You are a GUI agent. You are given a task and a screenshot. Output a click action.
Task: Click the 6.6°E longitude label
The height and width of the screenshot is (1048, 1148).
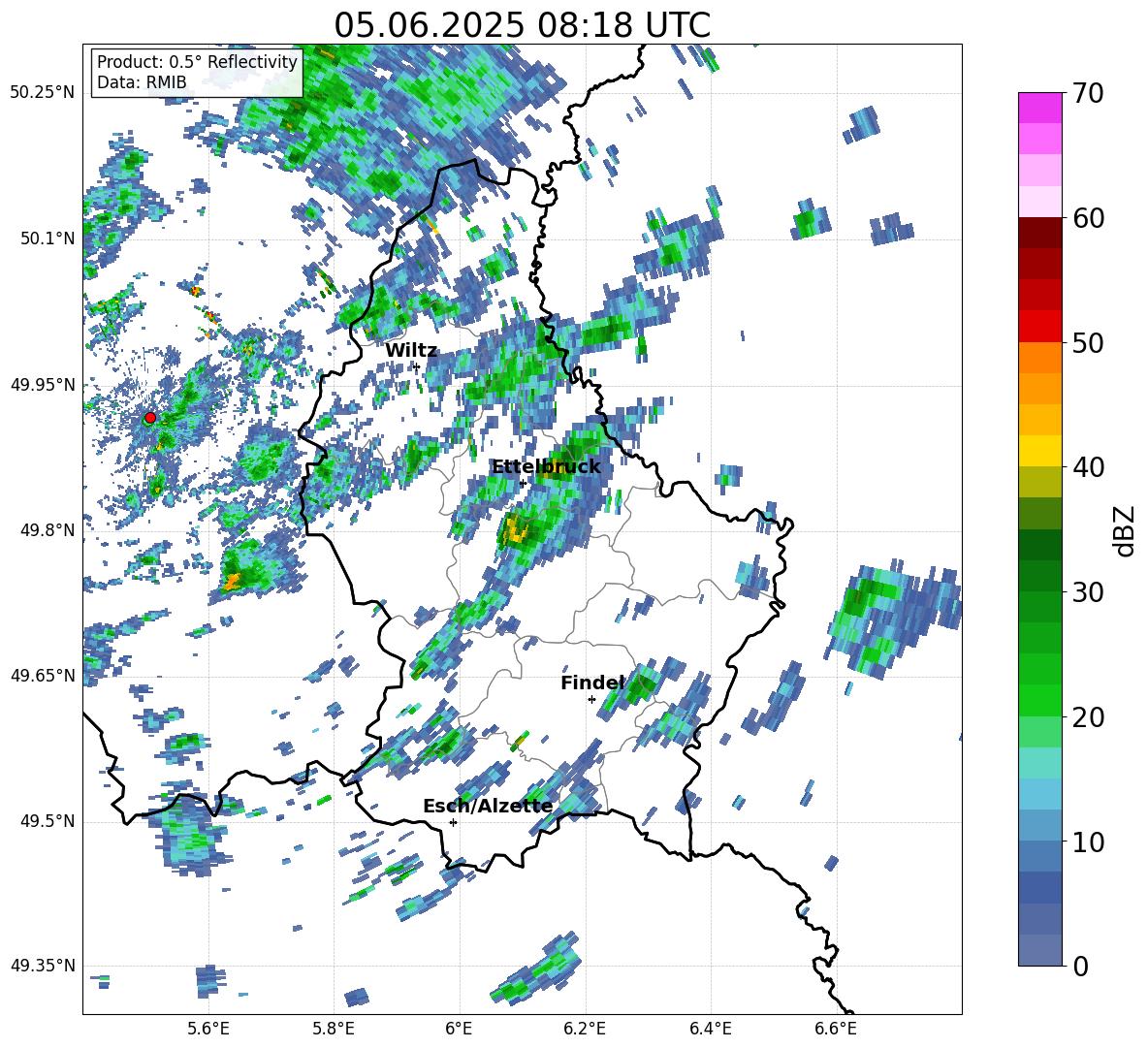pyautogui.click(x=836, y=1029)
